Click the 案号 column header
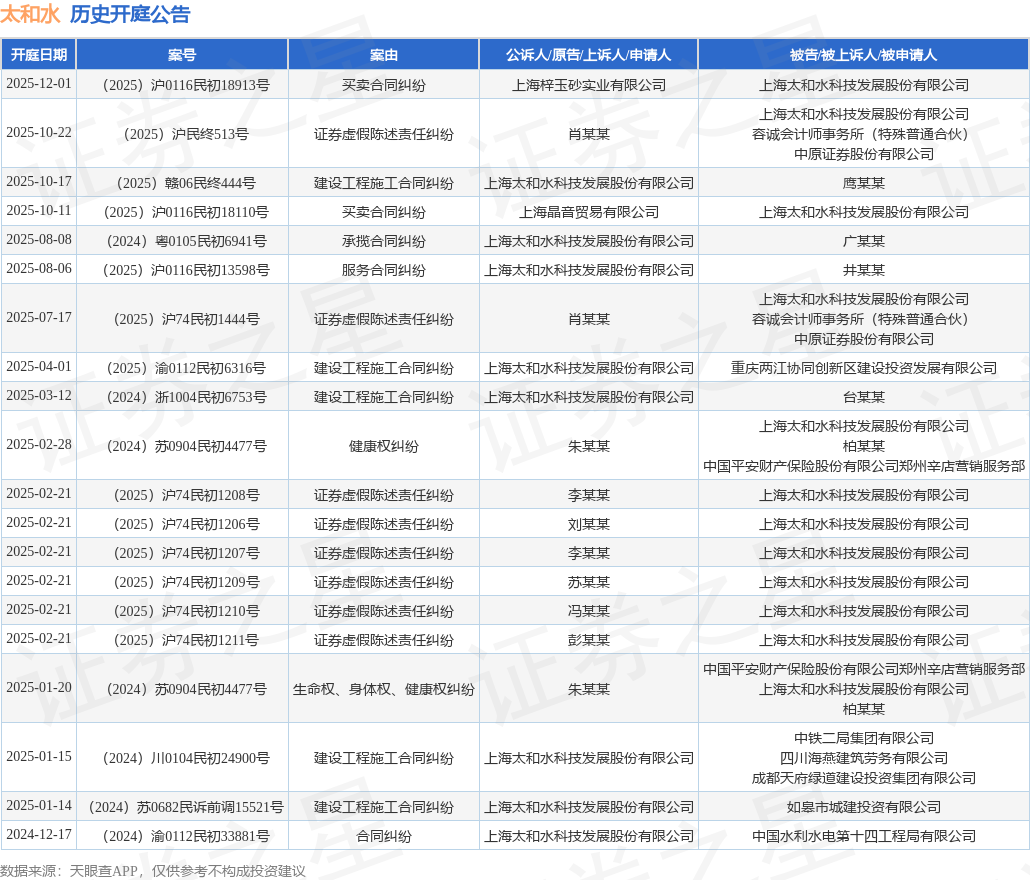 pyautogui.click(x=182, y=55)
